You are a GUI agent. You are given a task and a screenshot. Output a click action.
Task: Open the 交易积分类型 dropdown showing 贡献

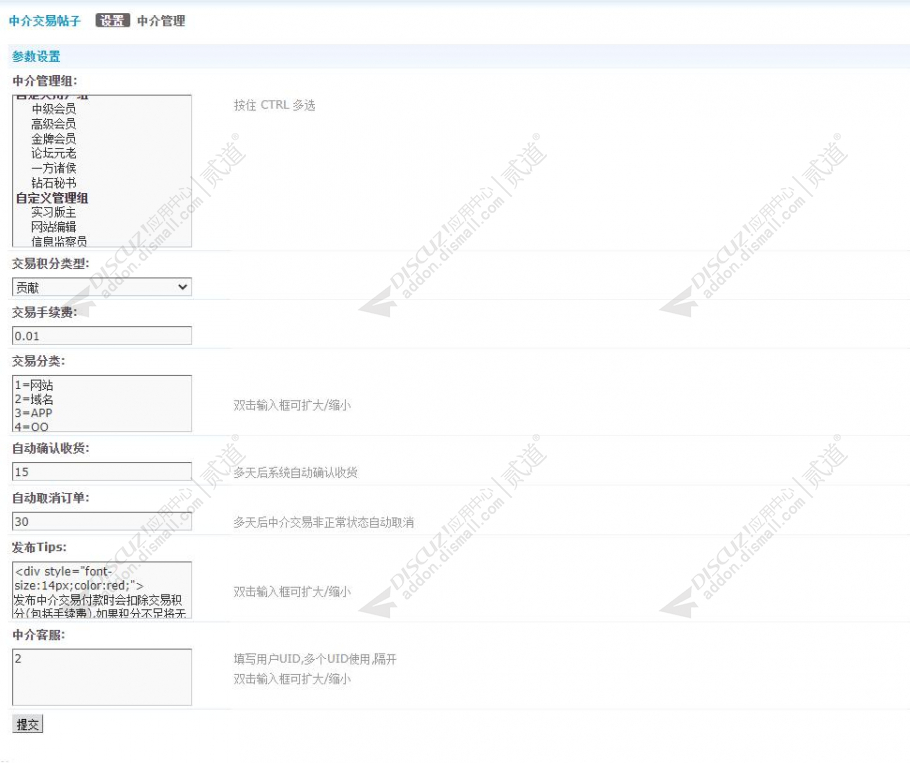(x=102, y=287)
